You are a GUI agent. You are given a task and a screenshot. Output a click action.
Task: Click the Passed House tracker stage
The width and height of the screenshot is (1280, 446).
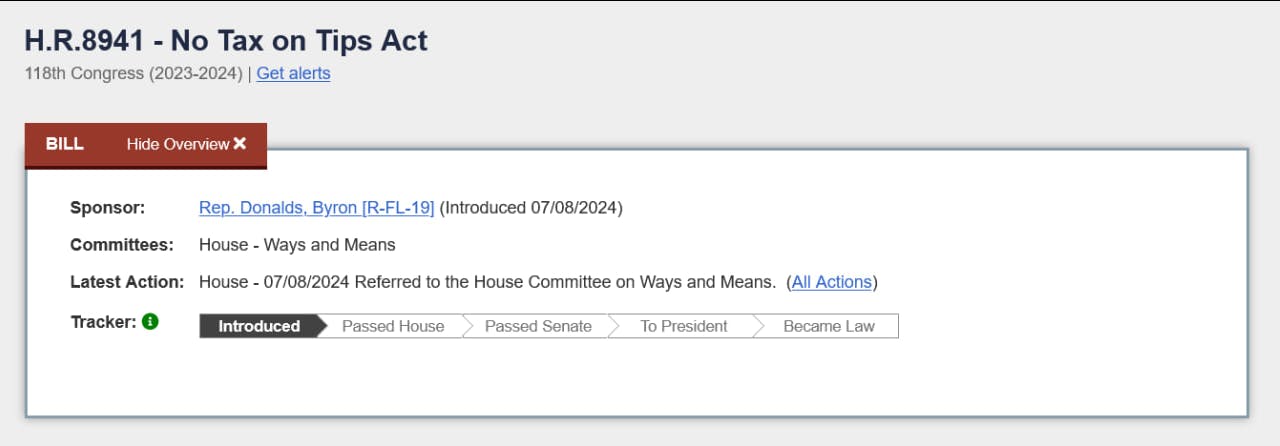393,326
